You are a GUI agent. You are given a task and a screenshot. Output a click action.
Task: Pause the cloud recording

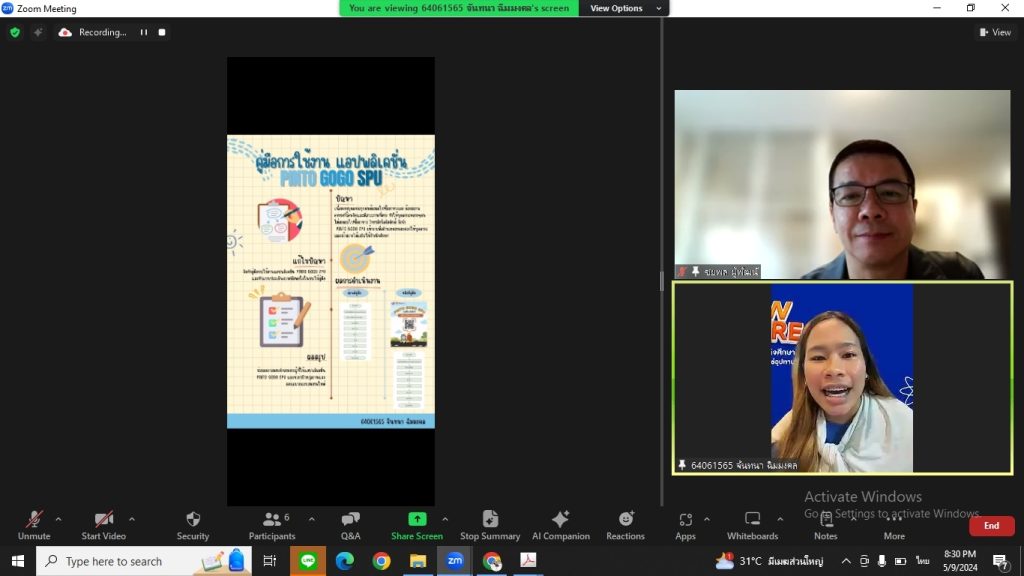(x=144, y=32)
